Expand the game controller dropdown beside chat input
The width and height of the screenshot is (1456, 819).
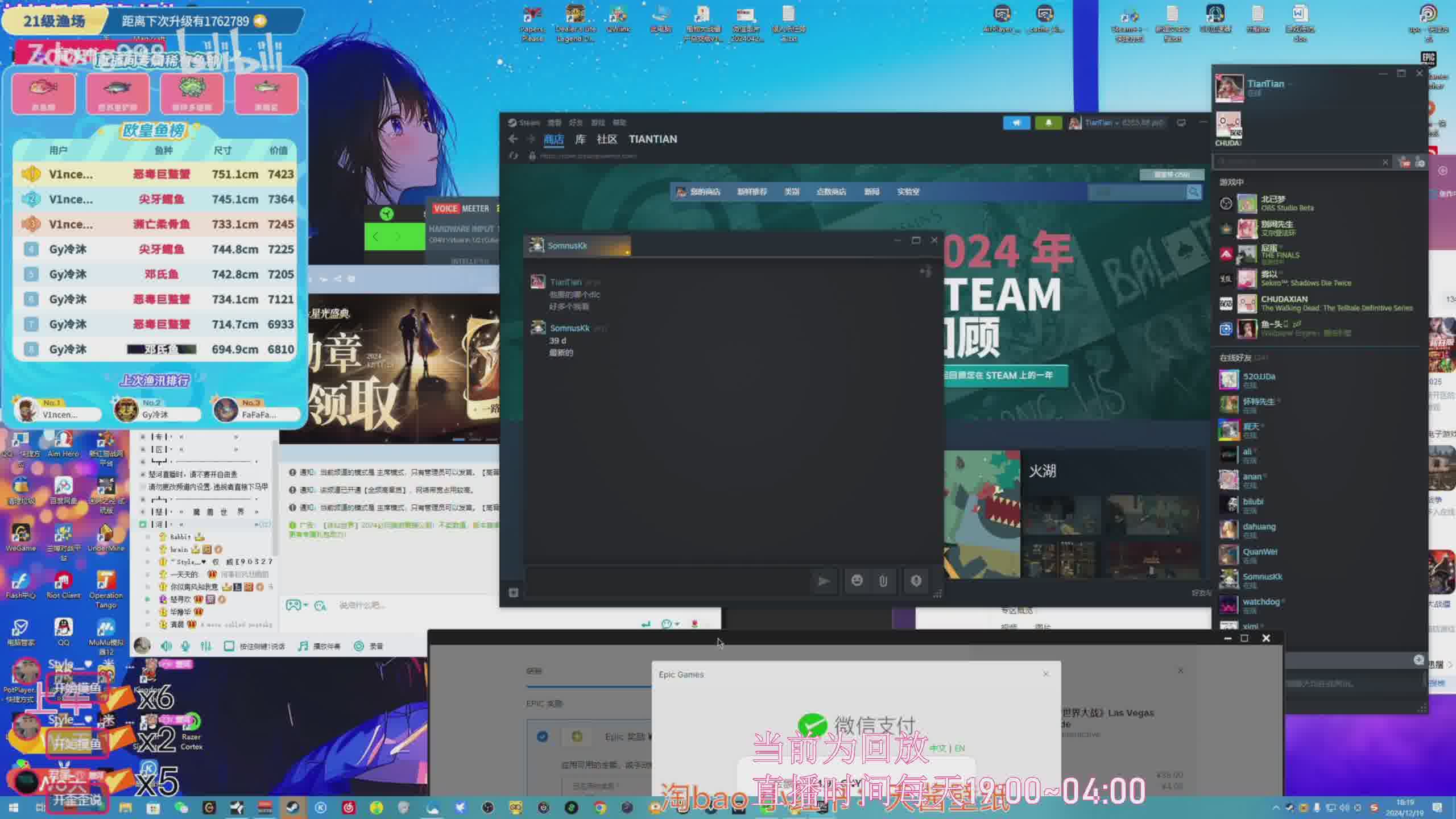306,605
